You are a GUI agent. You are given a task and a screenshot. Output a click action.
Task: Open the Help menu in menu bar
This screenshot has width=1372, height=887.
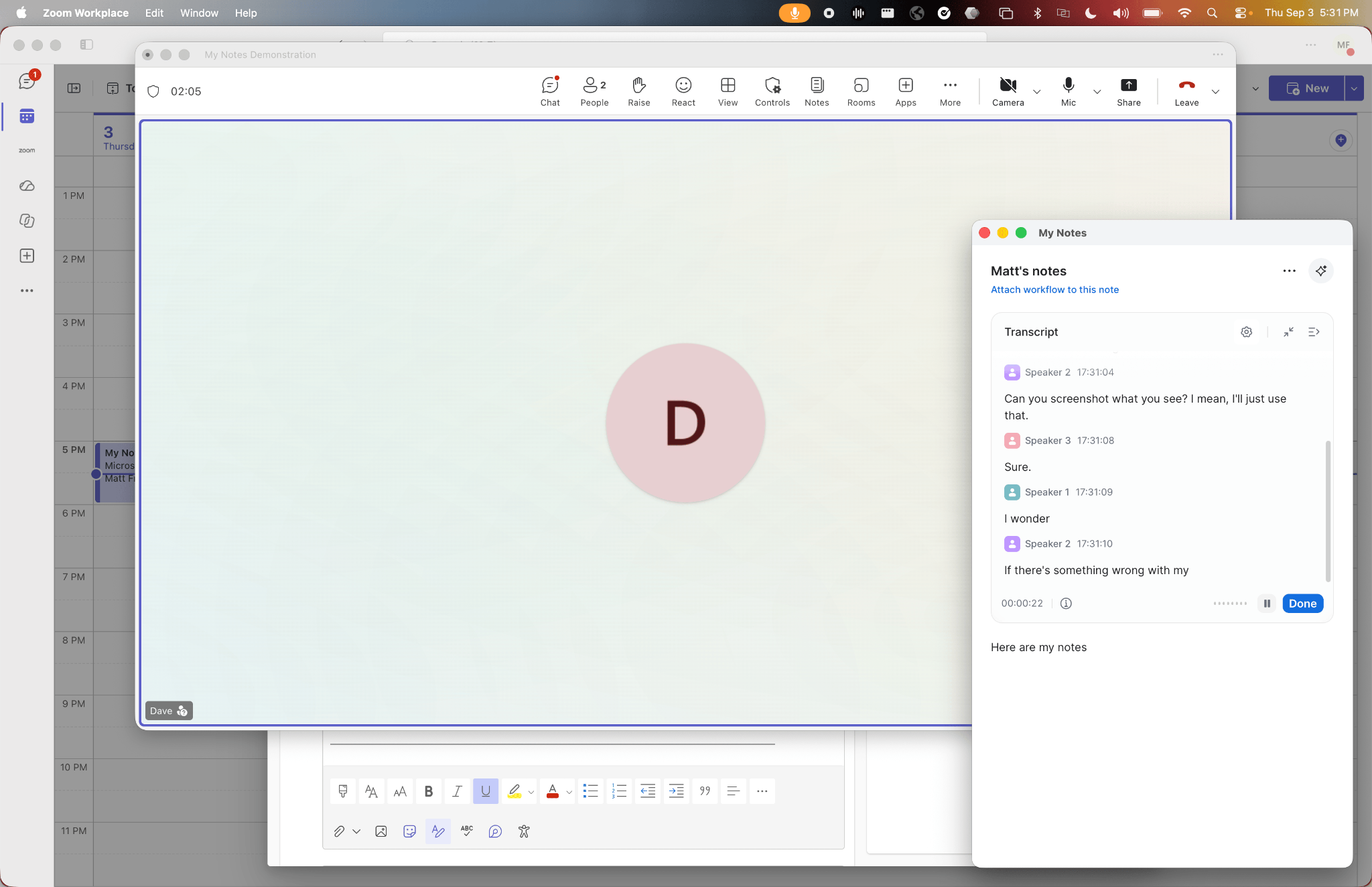pyautogui.click(x=246, y=13)
